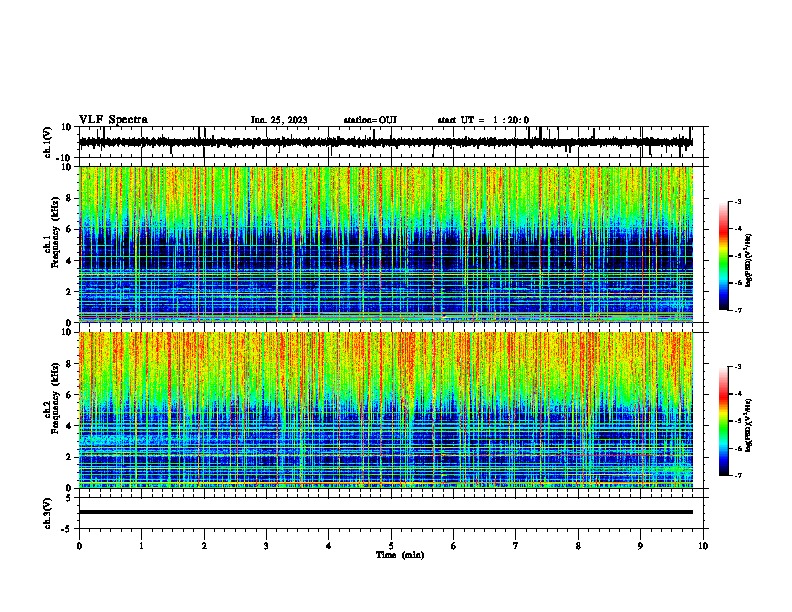Image resolution: width=792 pixels, height=612 pixels.
Task: Click inside the ch.1 spectrogram panel
Action: [386, 244]
